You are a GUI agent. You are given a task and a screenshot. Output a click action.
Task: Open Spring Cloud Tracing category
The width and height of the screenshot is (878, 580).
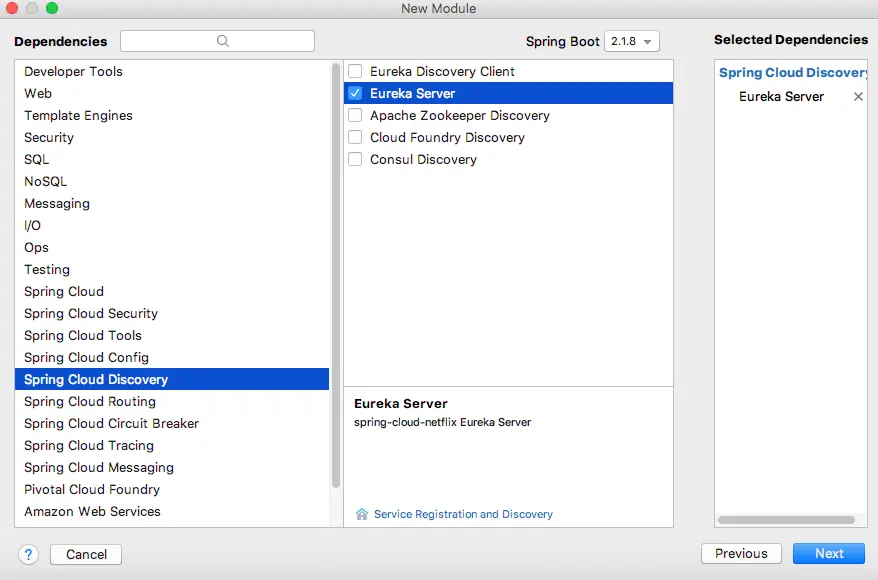(172, 445)
